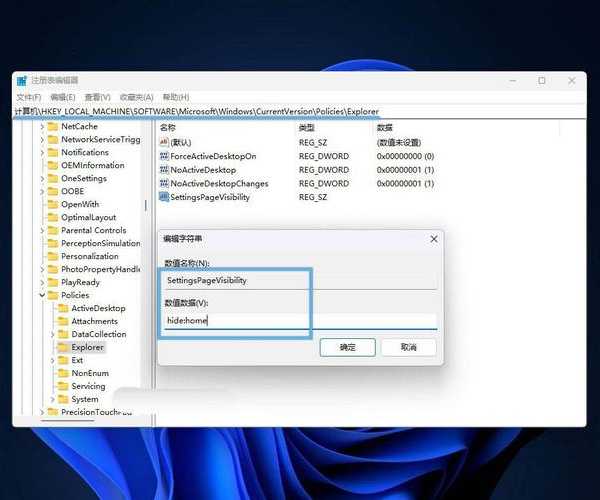This screenshot has width=600, height=500.
Task: Expand the PrecisionTouchPad tree node
Action: click(x=43, y=412)
